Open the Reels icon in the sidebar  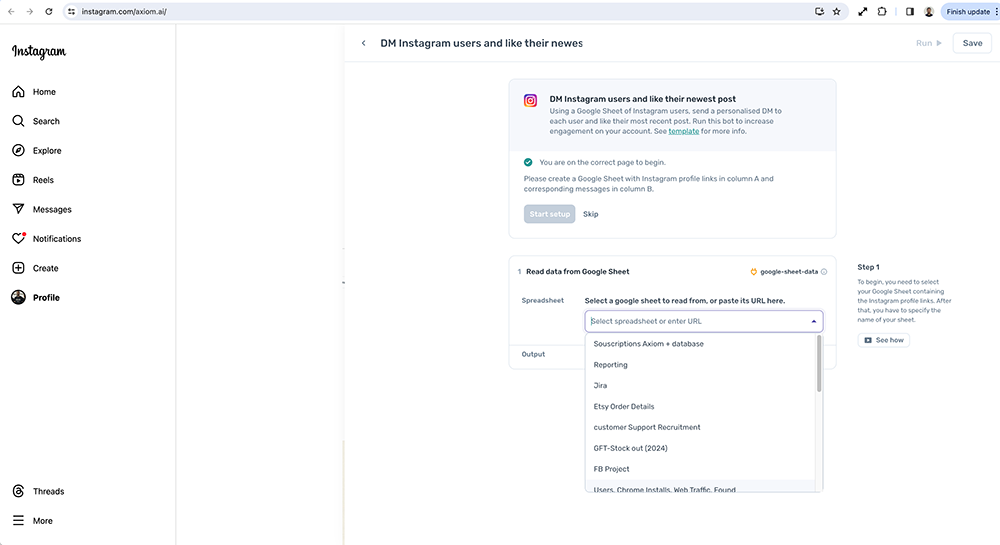point(18,180)
